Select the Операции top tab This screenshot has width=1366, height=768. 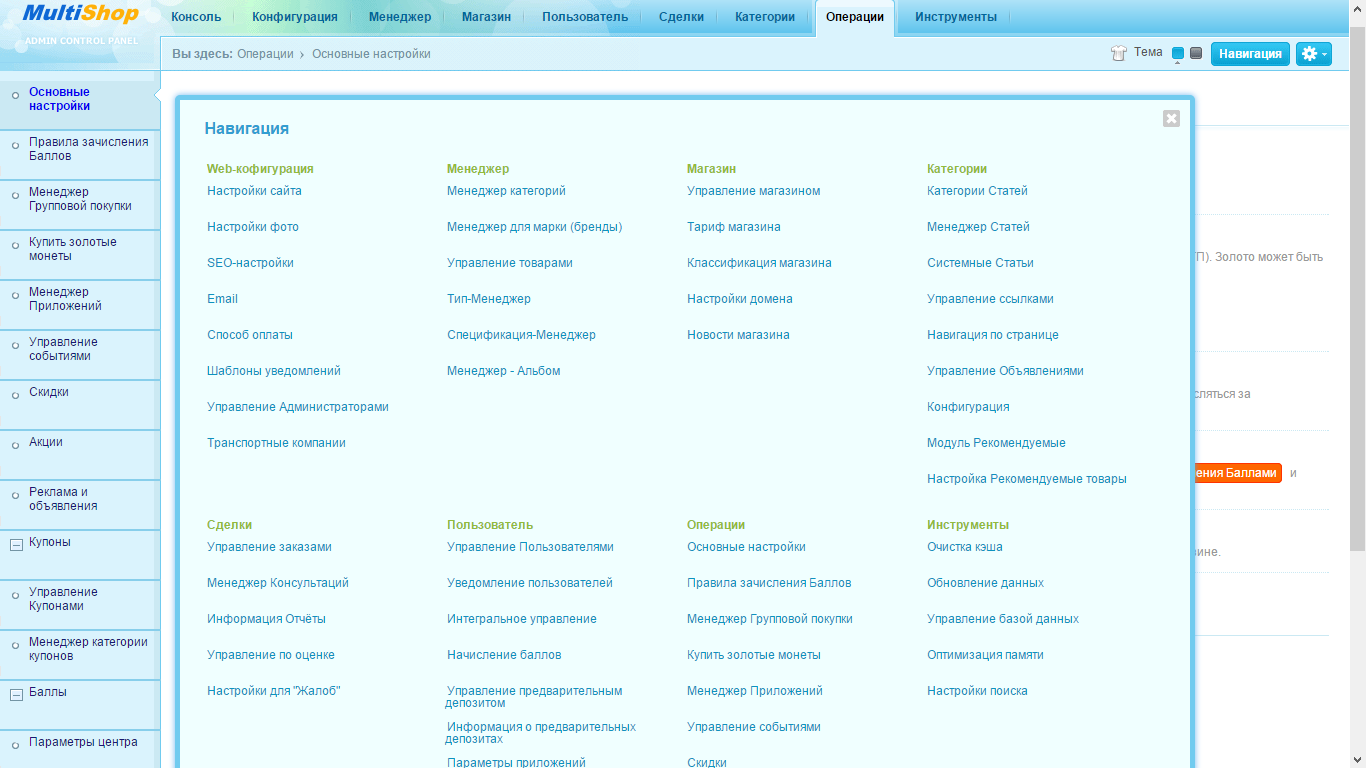[855, 17]
